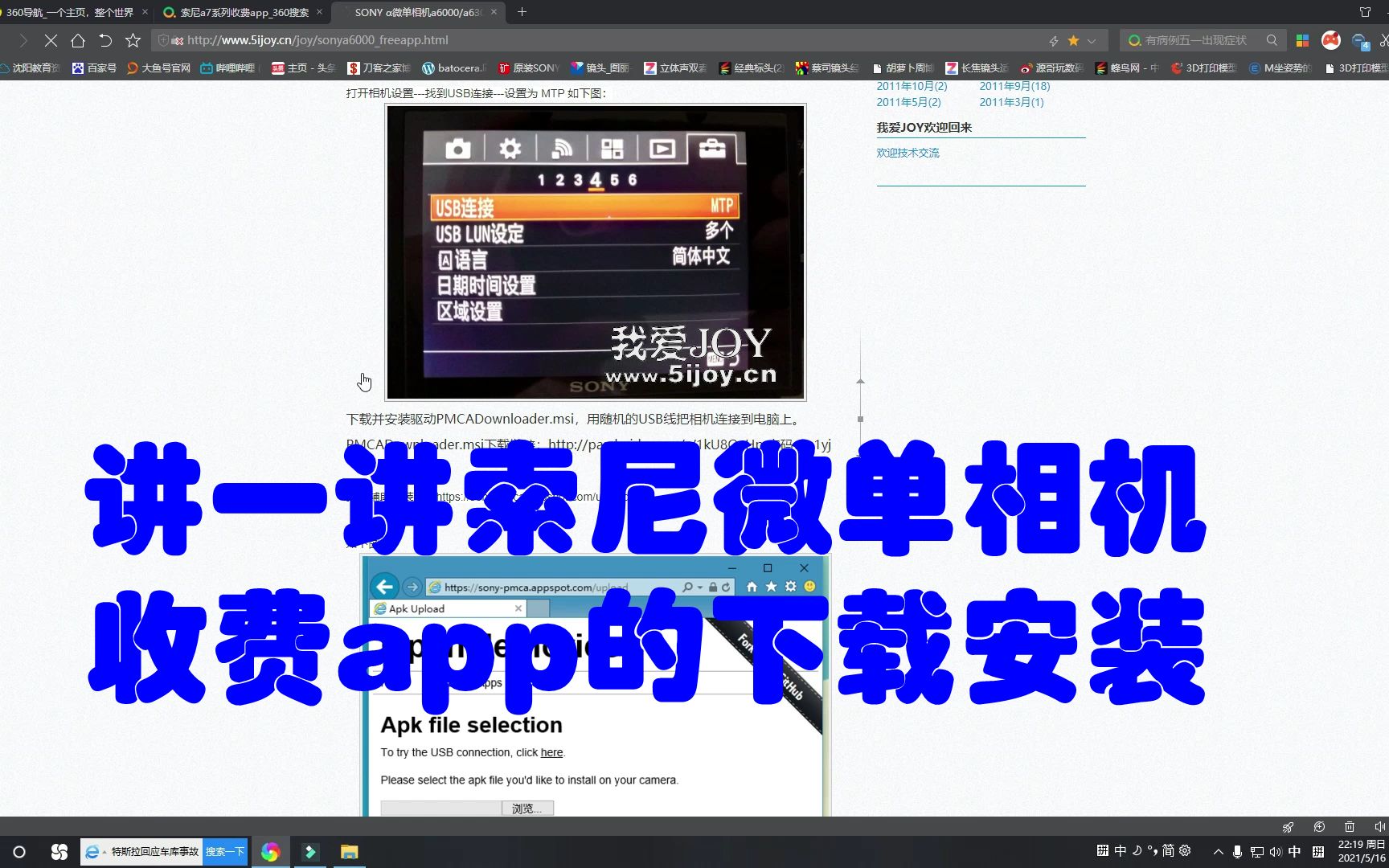The image size is (1389, 868).
Task: Add the page to favorites with the outline star
Action: coord(133,40)
